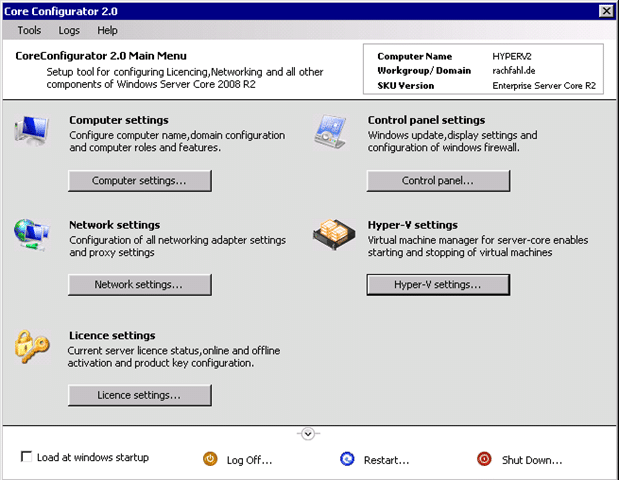Click the Computer settings monitor icon
This screenshot has height=480, width=619.
point(32,130)
